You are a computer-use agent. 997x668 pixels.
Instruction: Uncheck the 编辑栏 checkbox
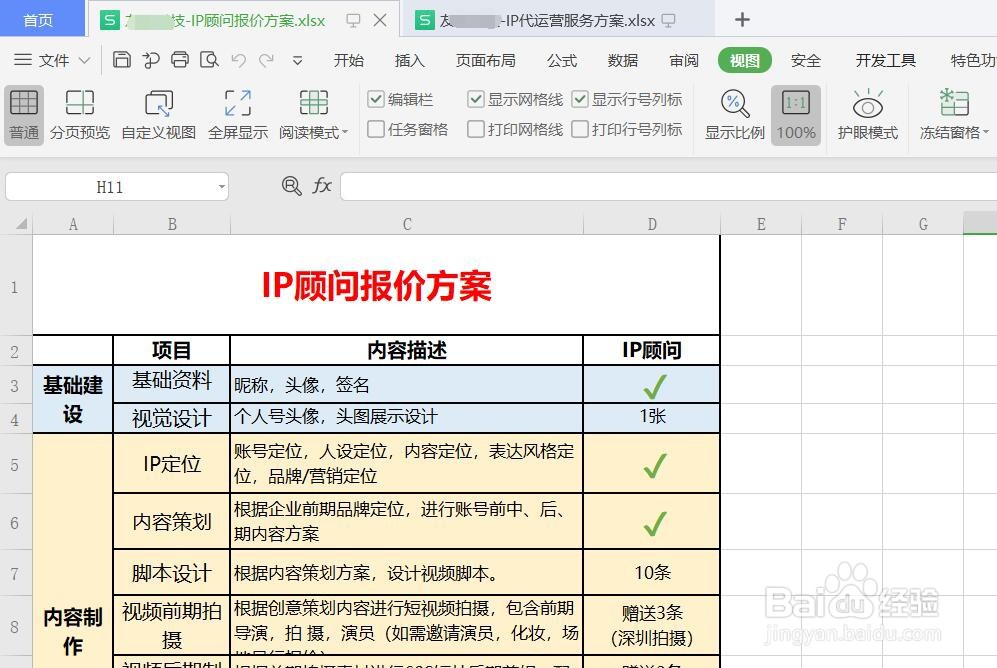point(375,99)
